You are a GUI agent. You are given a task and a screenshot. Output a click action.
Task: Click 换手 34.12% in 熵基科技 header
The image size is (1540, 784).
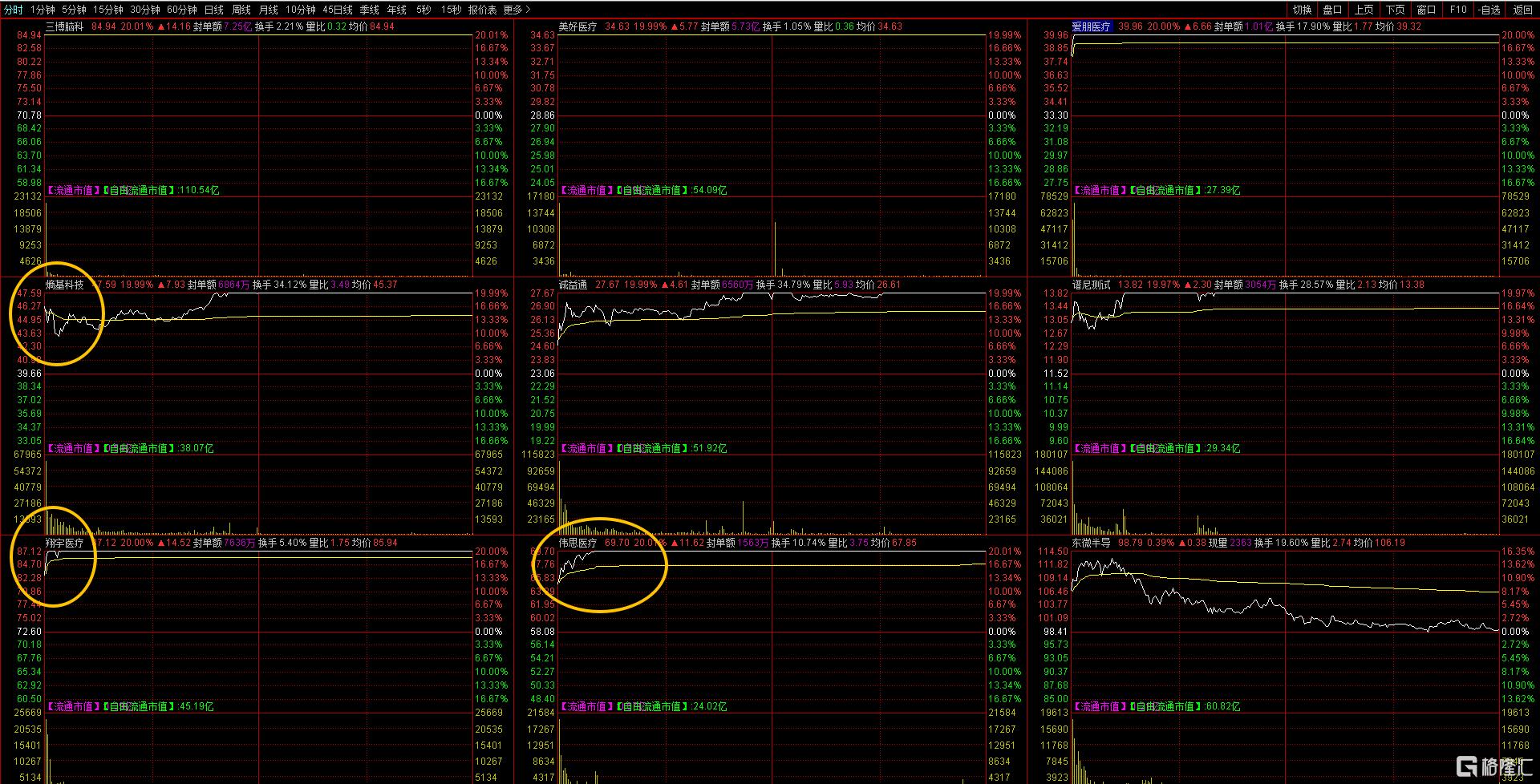click(x=278, y=285)
